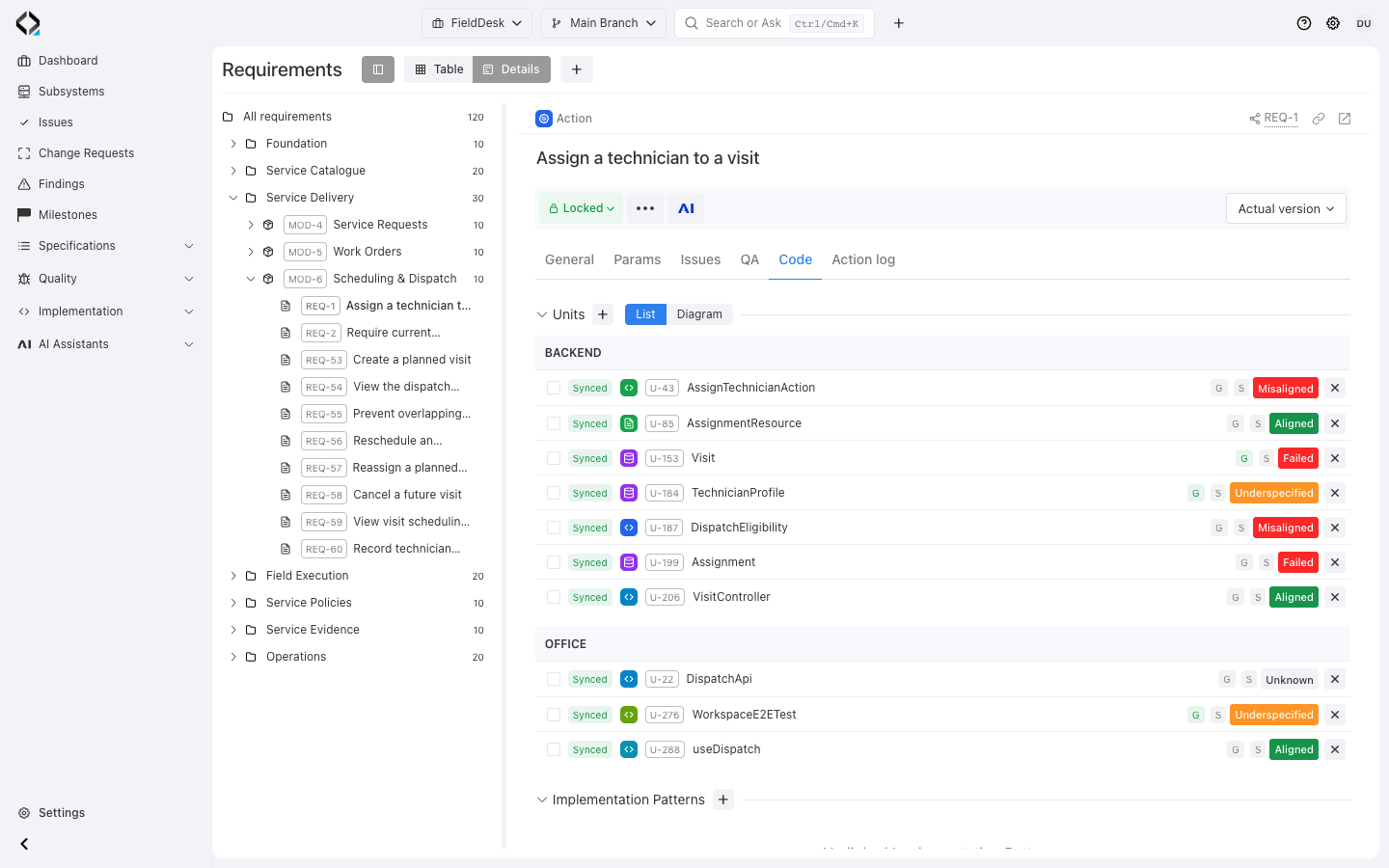Collapse the Units section
Image resolution: width=1389 pixels, height=868 pixels.
tap(542, 314)
